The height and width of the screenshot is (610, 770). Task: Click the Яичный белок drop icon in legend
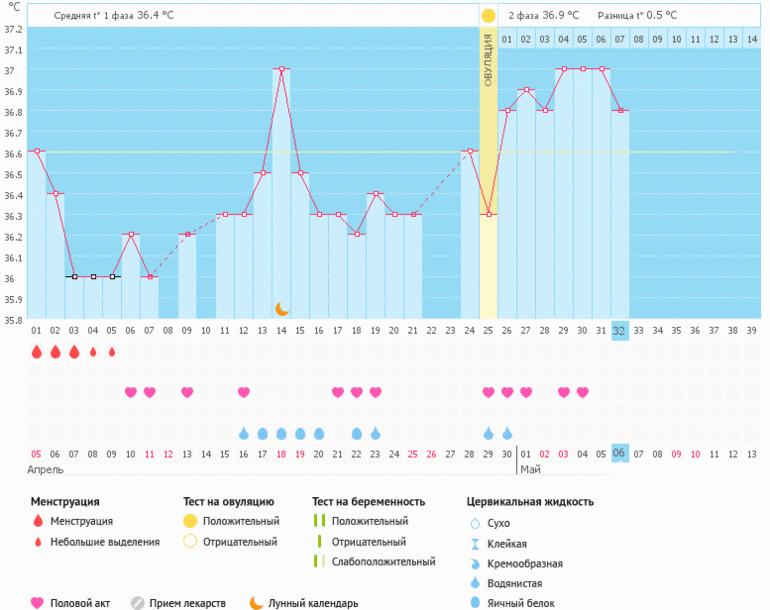[x=477, y=603]
